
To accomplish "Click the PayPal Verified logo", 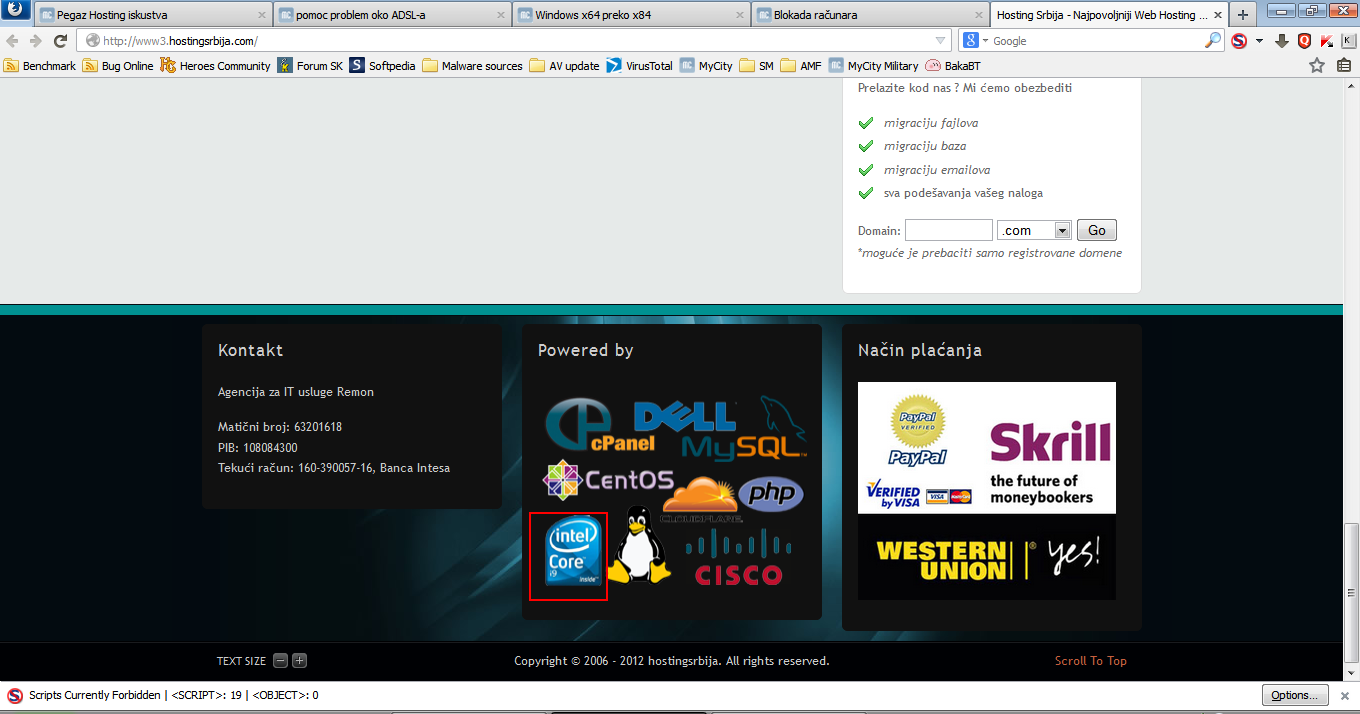I will pos(918,431).
